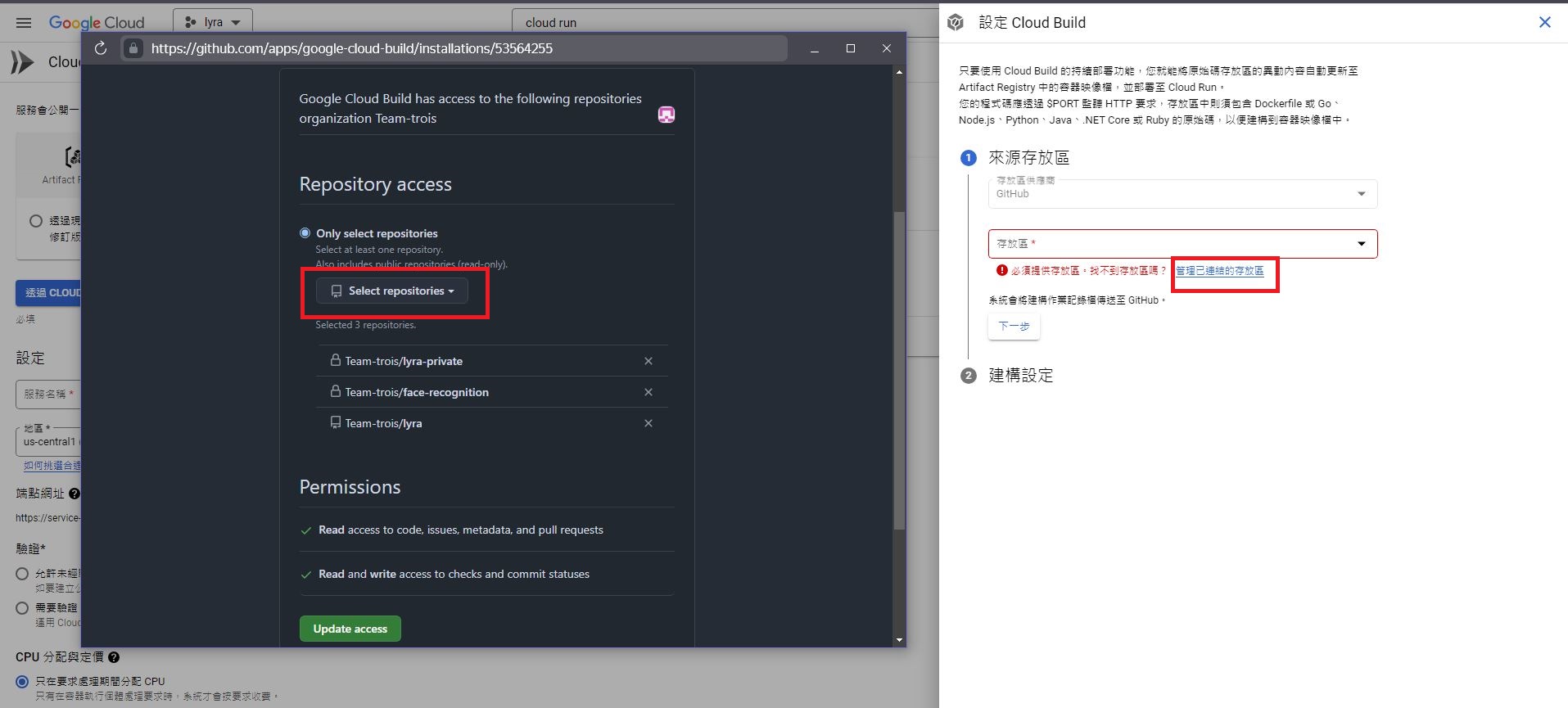Close the 設定 Cloud Build side panel
The height and width of the screenshot is (708, 1568).
pyautogui.click(x=1545, y=22)
